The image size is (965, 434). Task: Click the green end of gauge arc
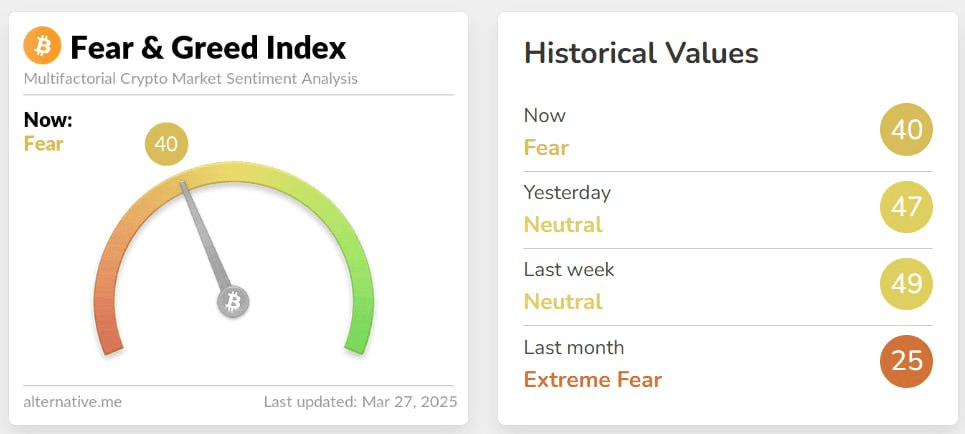click(358, 342)
